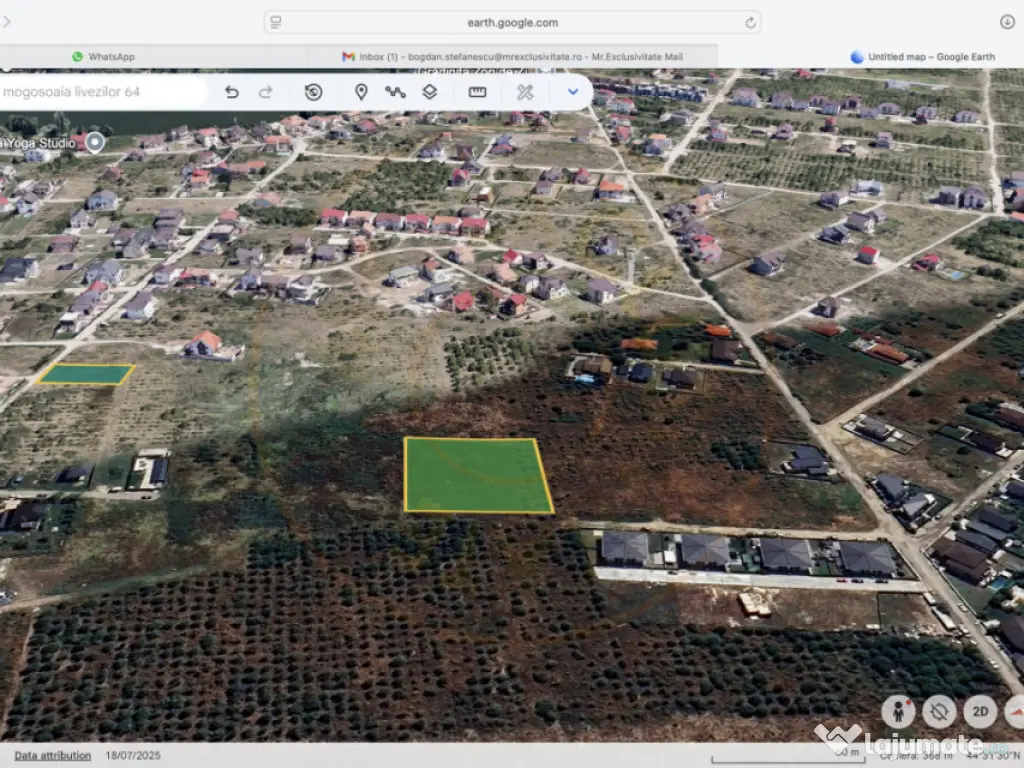Switch map view to 2D
1024x768 pixels.
click(980, 711)
